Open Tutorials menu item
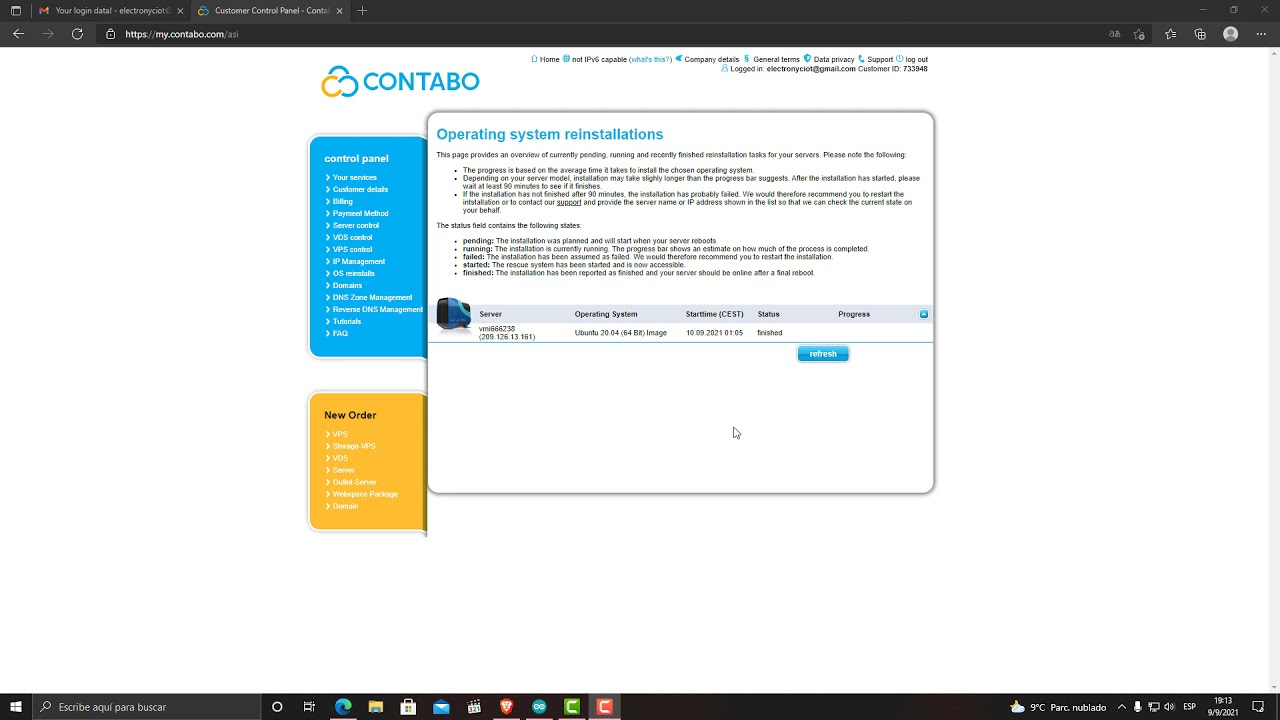Viewport: 1280px width, 720px height. pos(347,321)
